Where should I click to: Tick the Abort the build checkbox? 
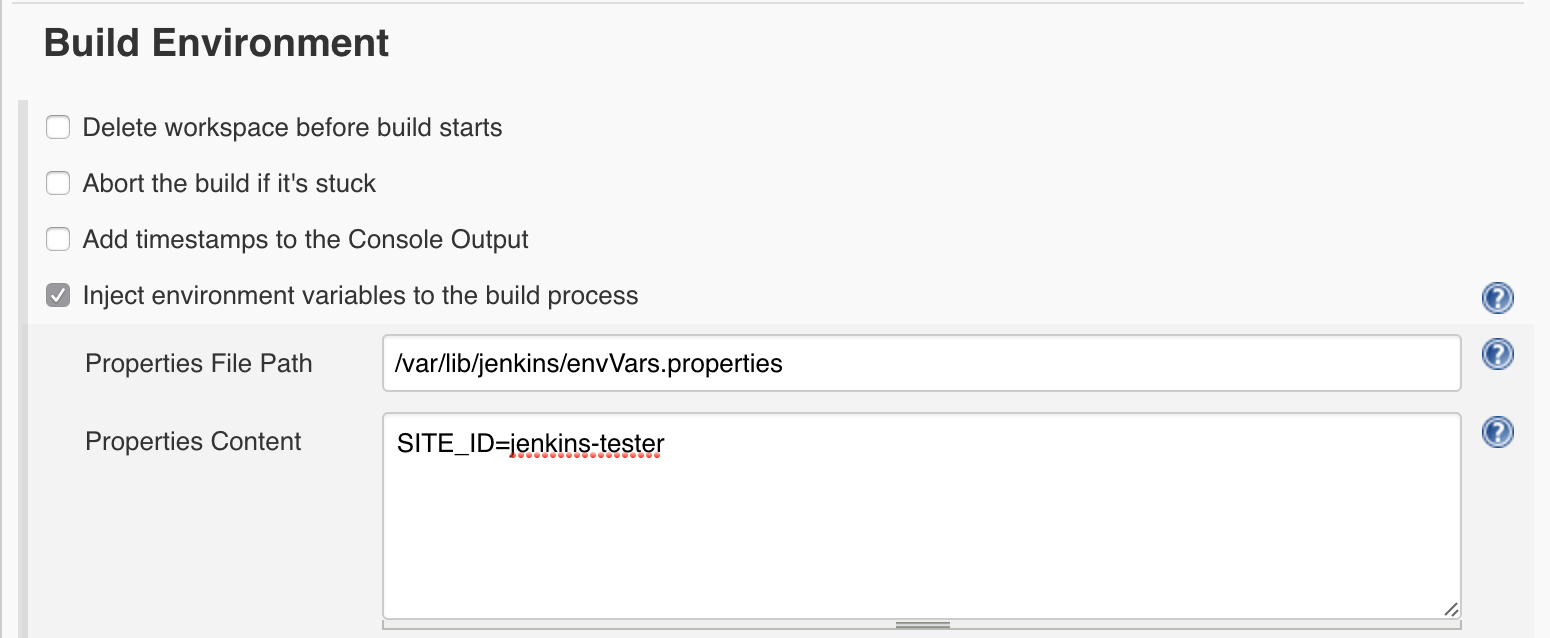(59, 184)
